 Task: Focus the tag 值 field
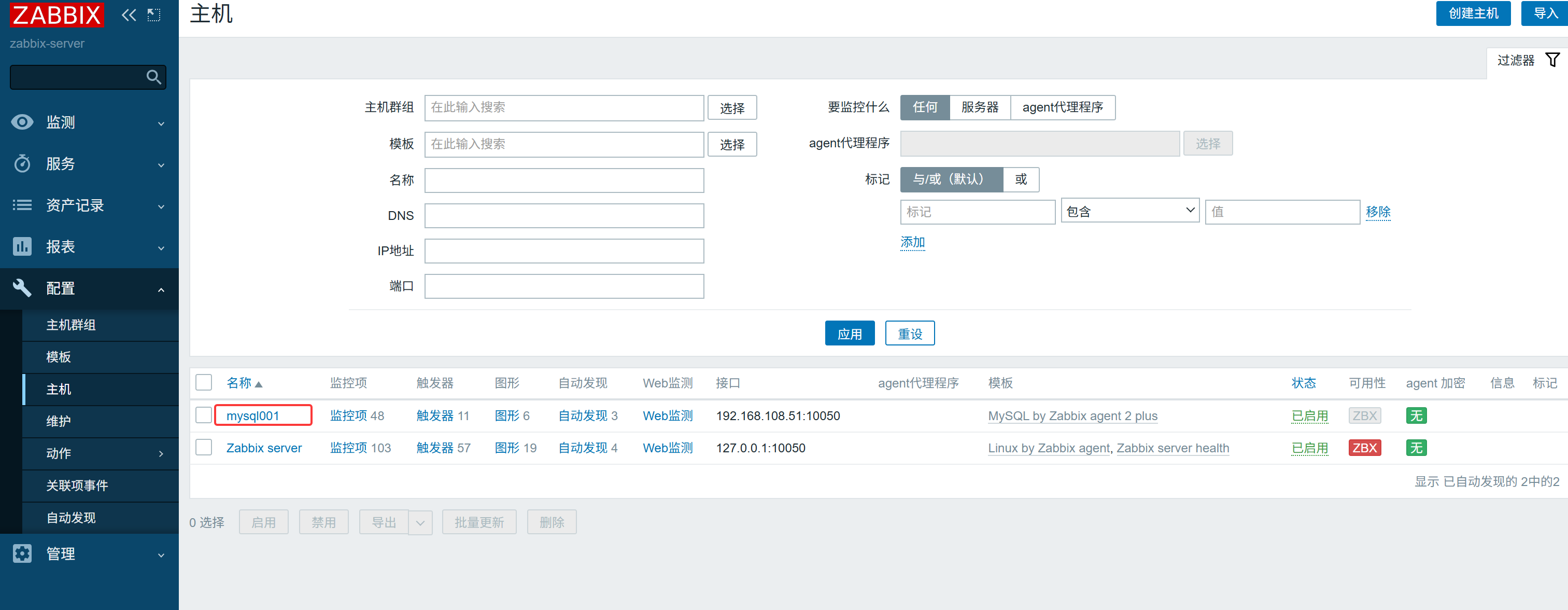point(1282,212)
